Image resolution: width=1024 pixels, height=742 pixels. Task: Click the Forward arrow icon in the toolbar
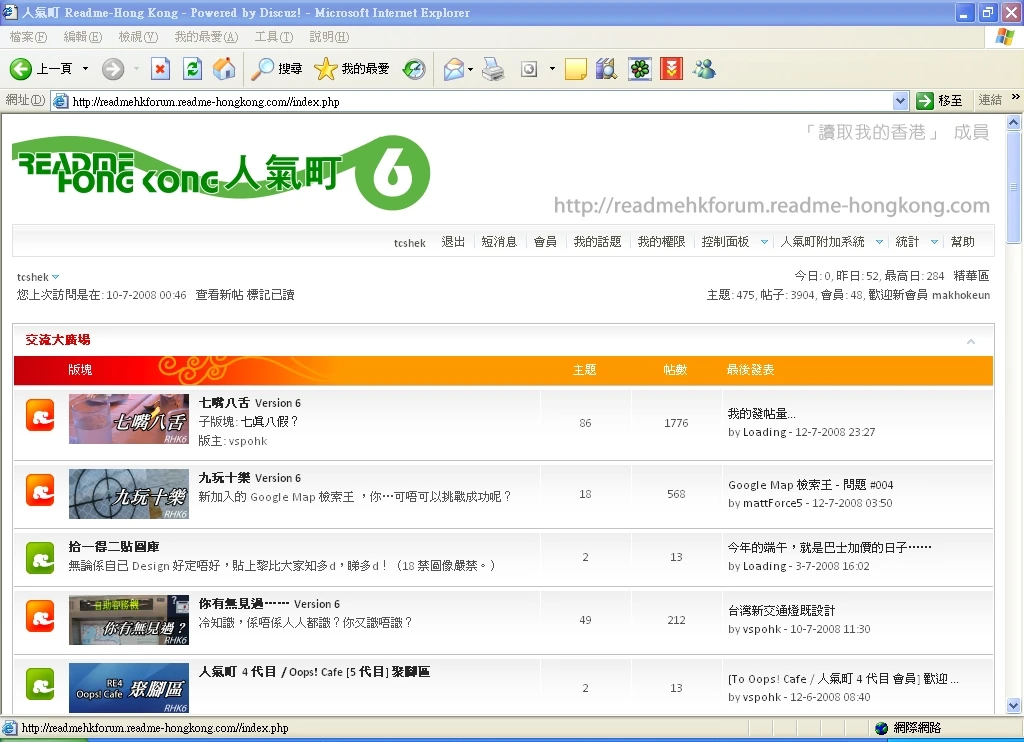[113, 69]
